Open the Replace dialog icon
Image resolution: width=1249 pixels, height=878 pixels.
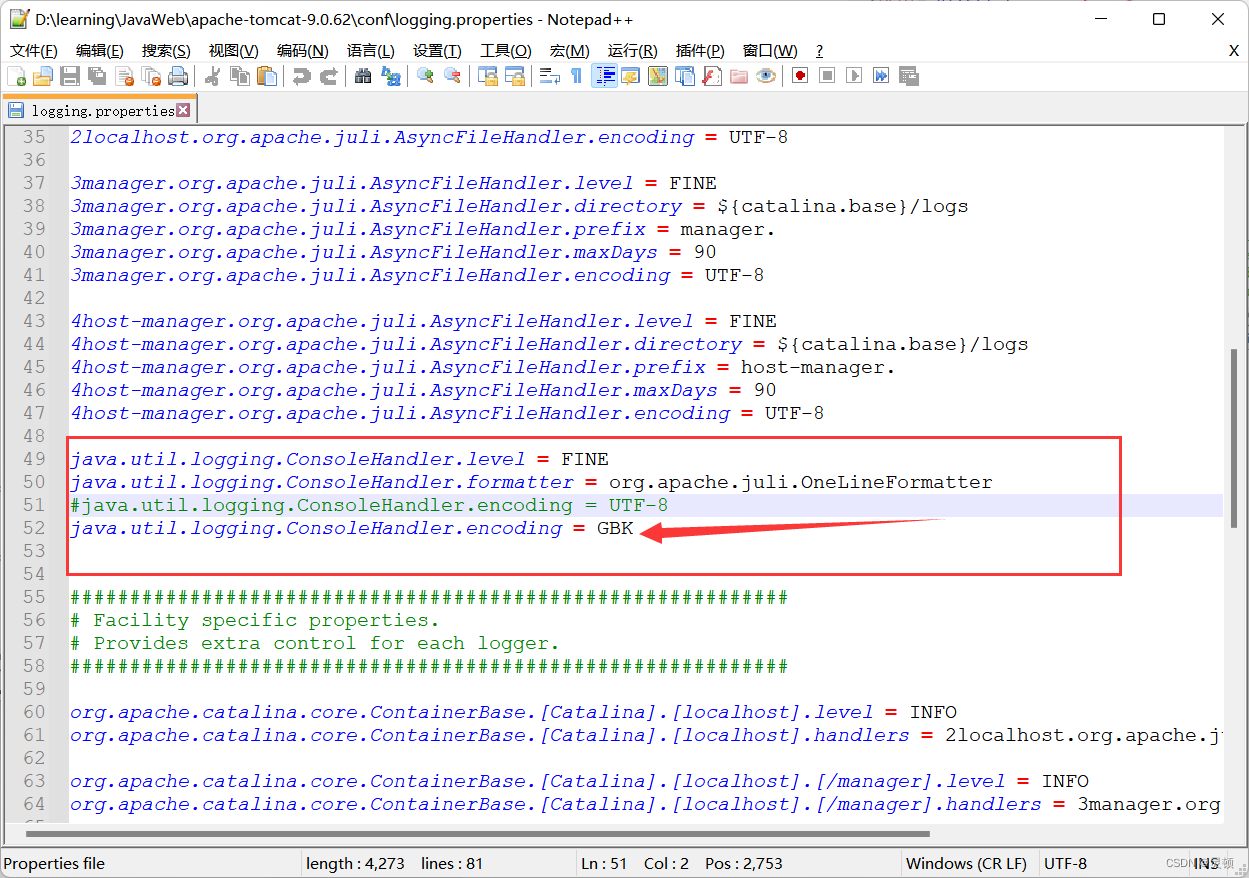click(390, 76)
